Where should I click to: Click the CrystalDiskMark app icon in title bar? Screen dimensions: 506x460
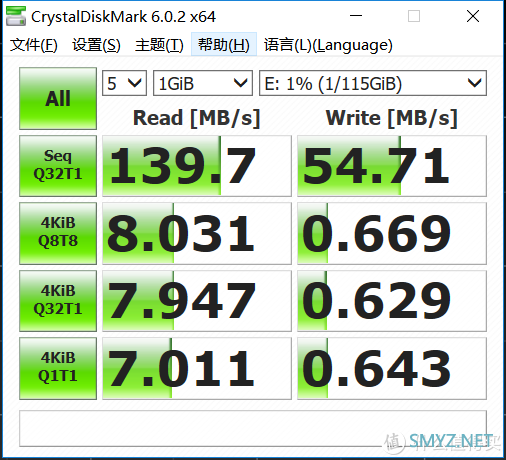16,16
